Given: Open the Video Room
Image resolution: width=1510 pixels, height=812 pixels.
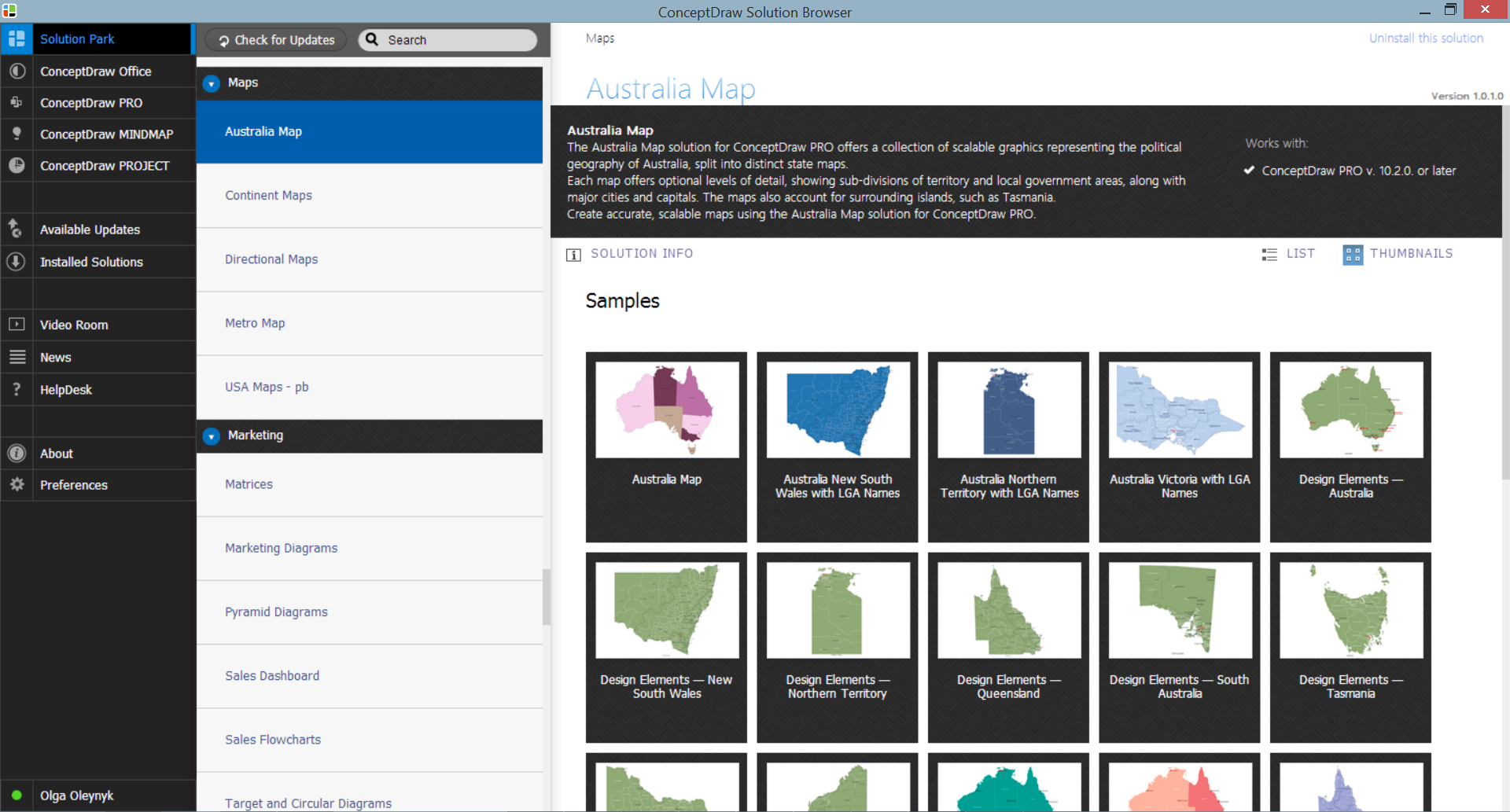Looking at the screenshot, I should 98,325.
